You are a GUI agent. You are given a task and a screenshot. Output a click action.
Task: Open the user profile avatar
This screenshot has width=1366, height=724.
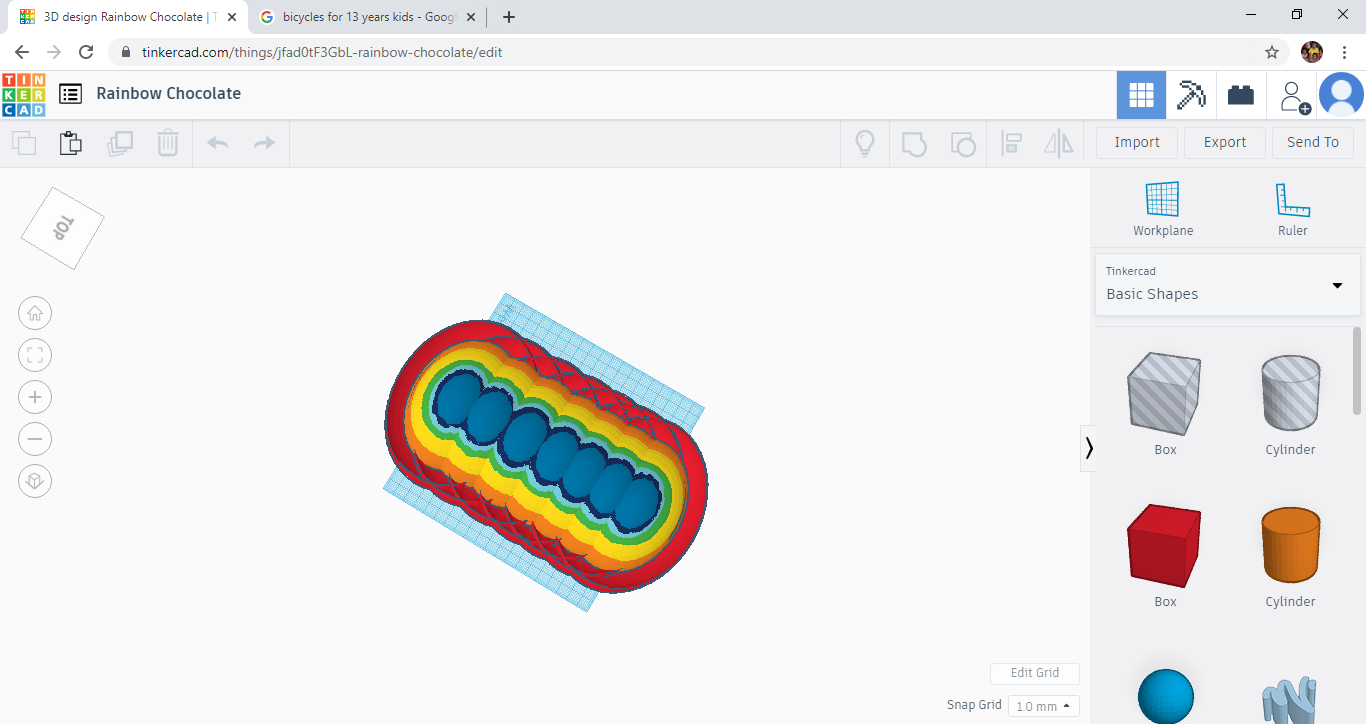[1341, 95]
